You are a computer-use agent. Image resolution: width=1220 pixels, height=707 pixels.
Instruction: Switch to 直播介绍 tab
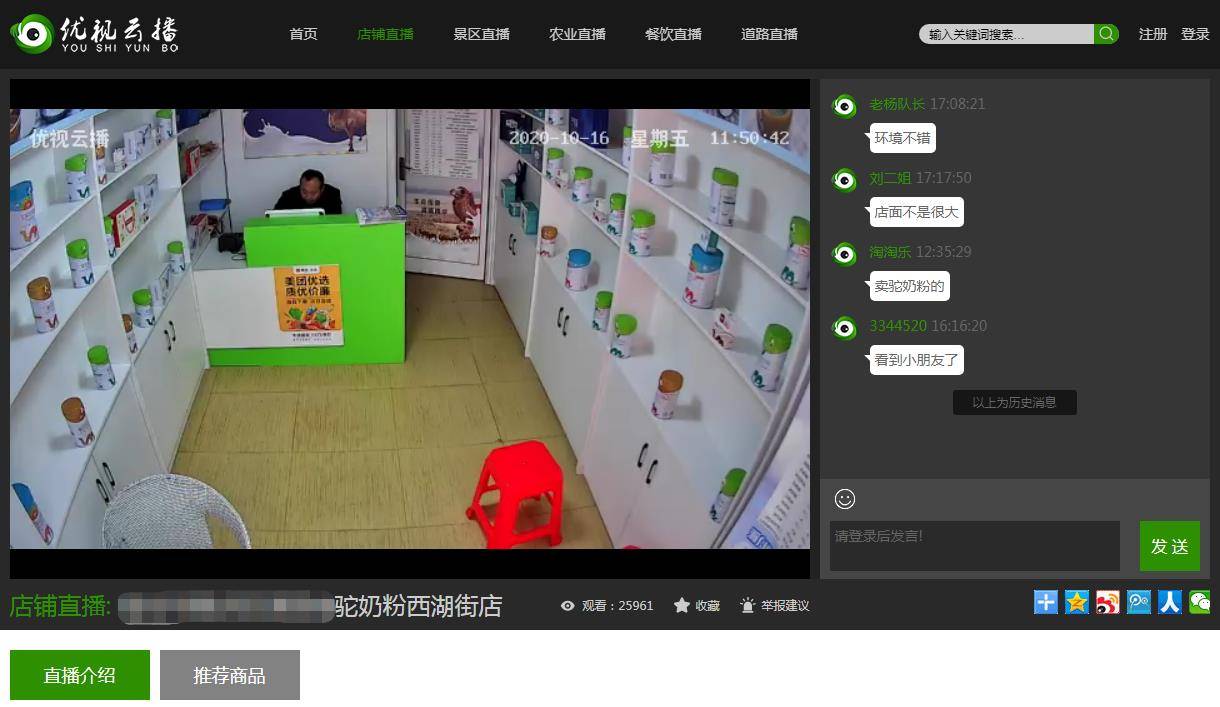tap(79, 675)
